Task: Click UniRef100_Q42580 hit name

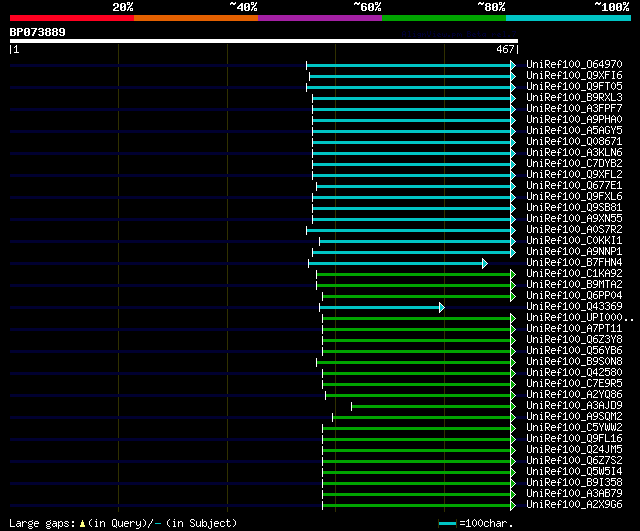Action: [x=574, y=373]
